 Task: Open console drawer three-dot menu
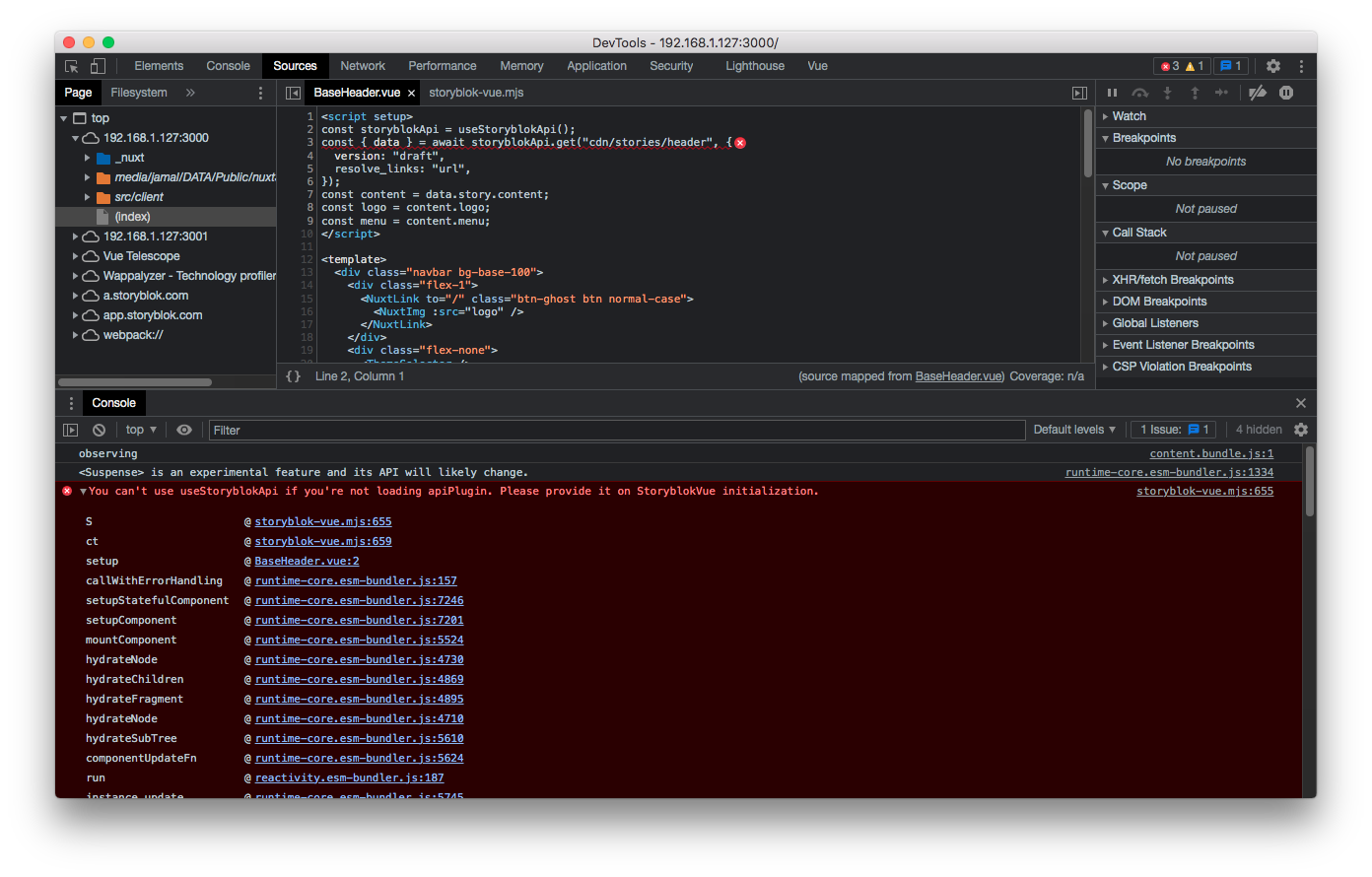(x=71, y=403)
